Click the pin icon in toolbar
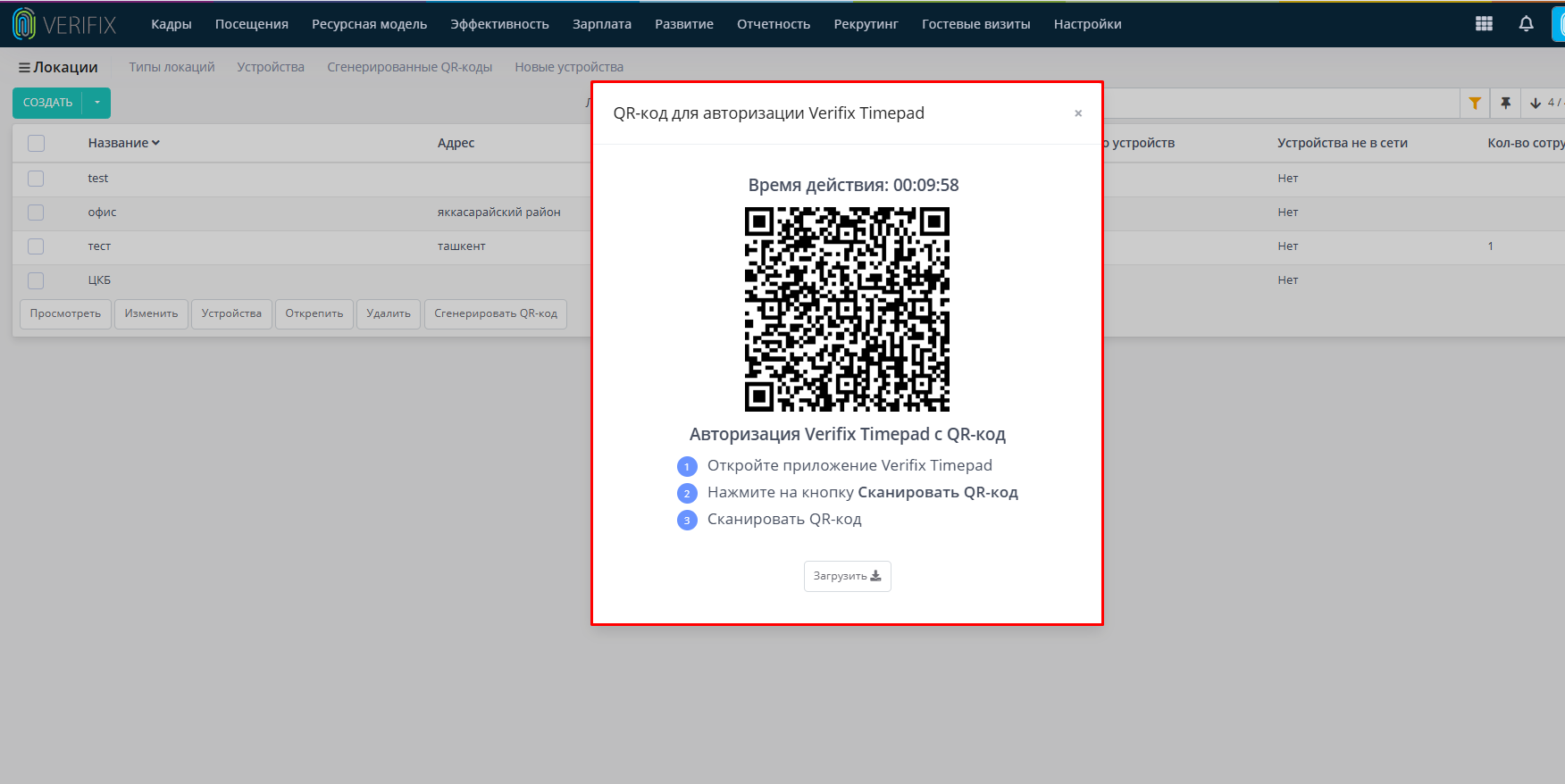 click(x=1505, y=103)
